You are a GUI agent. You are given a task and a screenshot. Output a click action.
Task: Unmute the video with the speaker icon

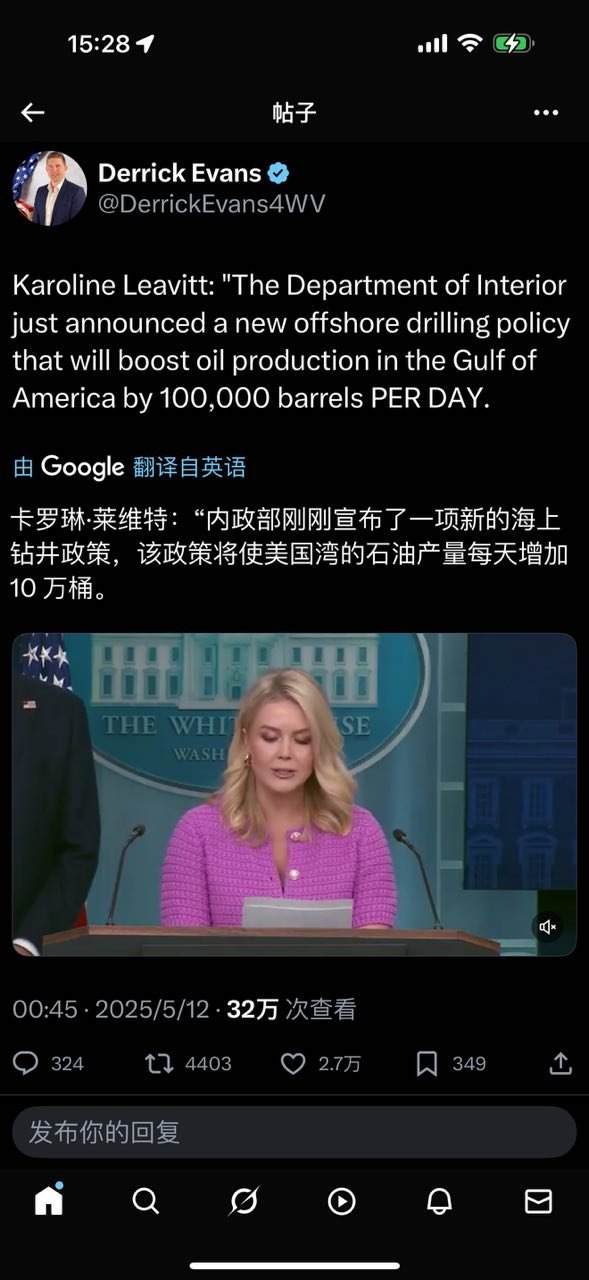click(548, 927)
